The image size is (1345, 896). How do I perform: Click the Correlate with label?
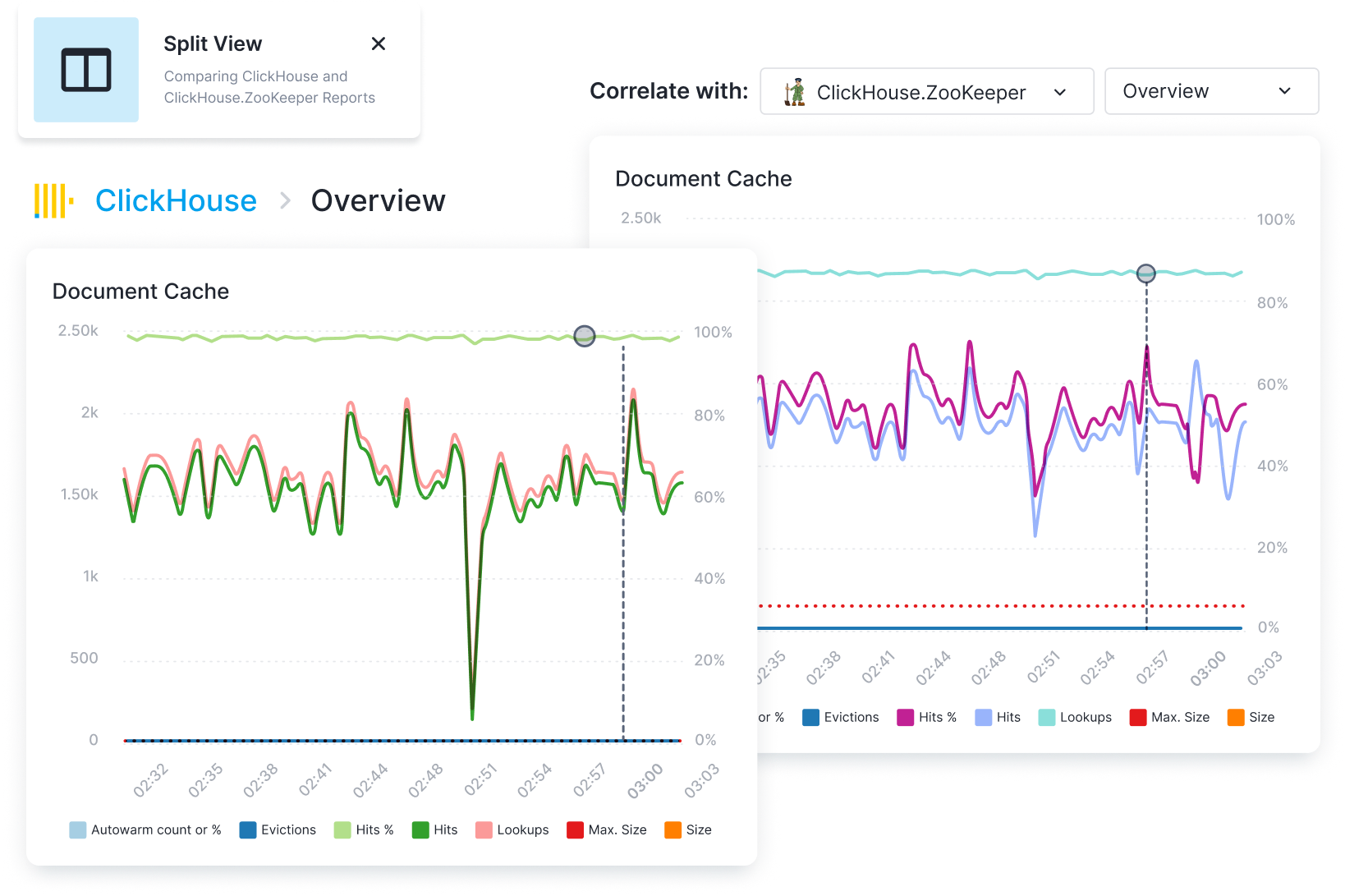[669, 91]
